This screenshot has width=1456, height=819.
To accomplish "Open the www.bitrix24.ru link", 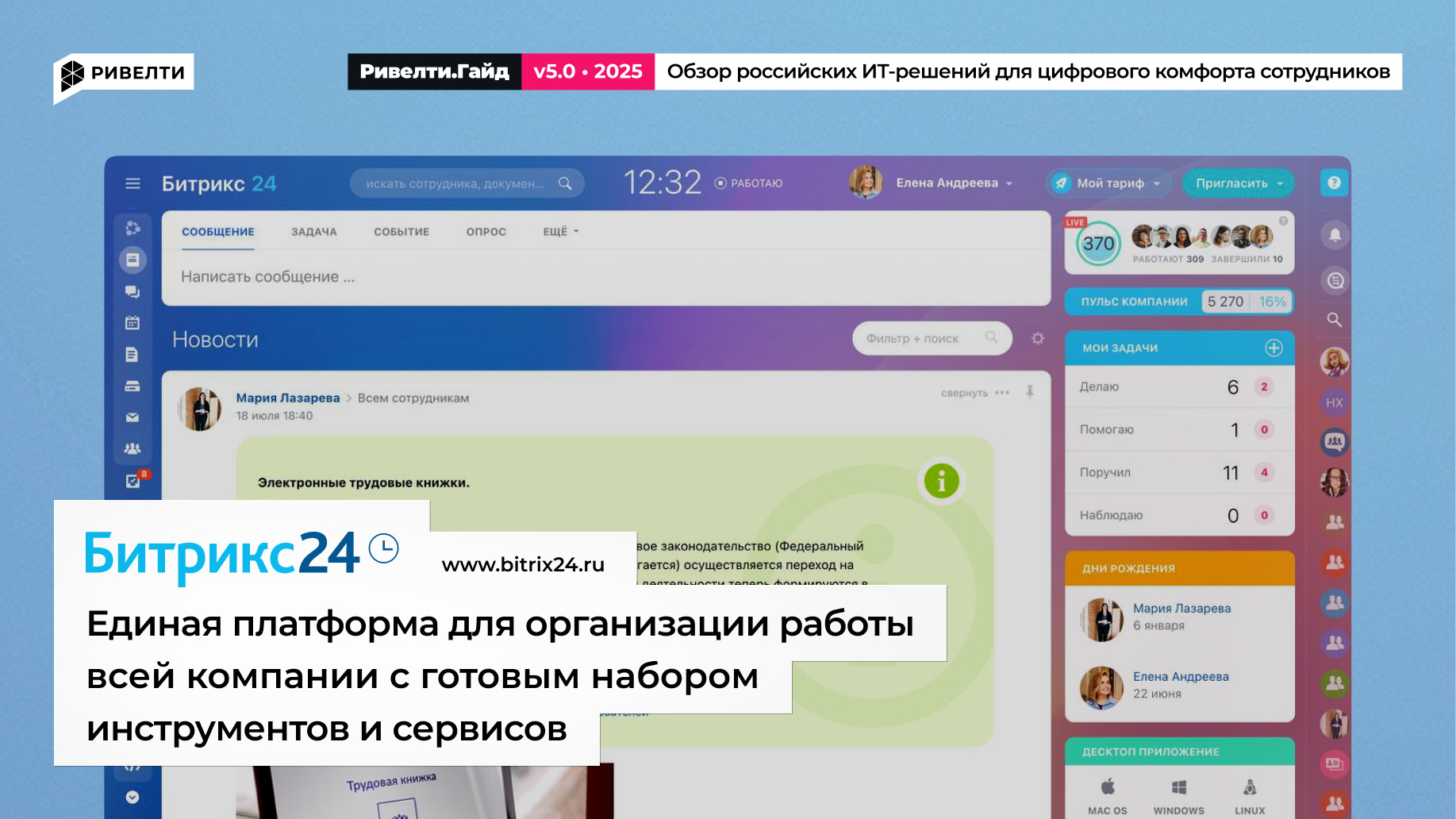I will coord(523,564).
